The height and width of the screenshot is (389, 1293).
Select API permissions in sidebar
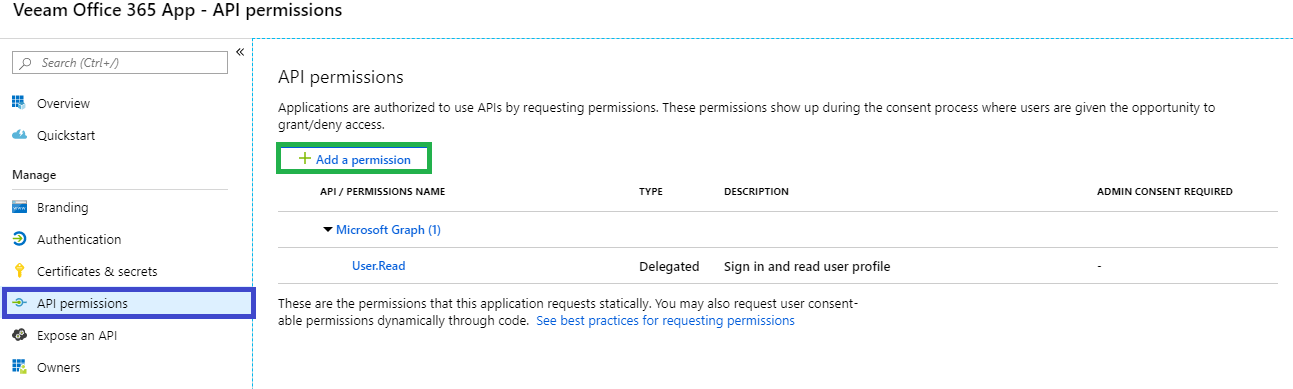(x=129, y=303)
